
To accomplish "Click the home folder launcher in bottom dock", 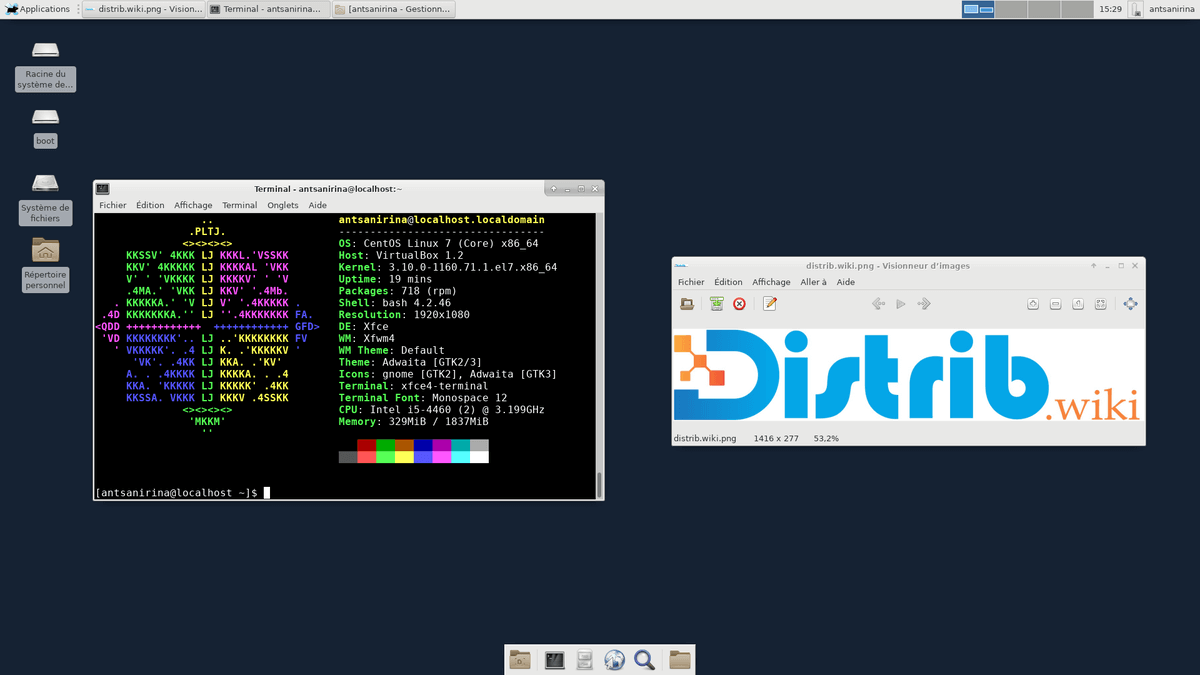I will click(x=520, y=659).
